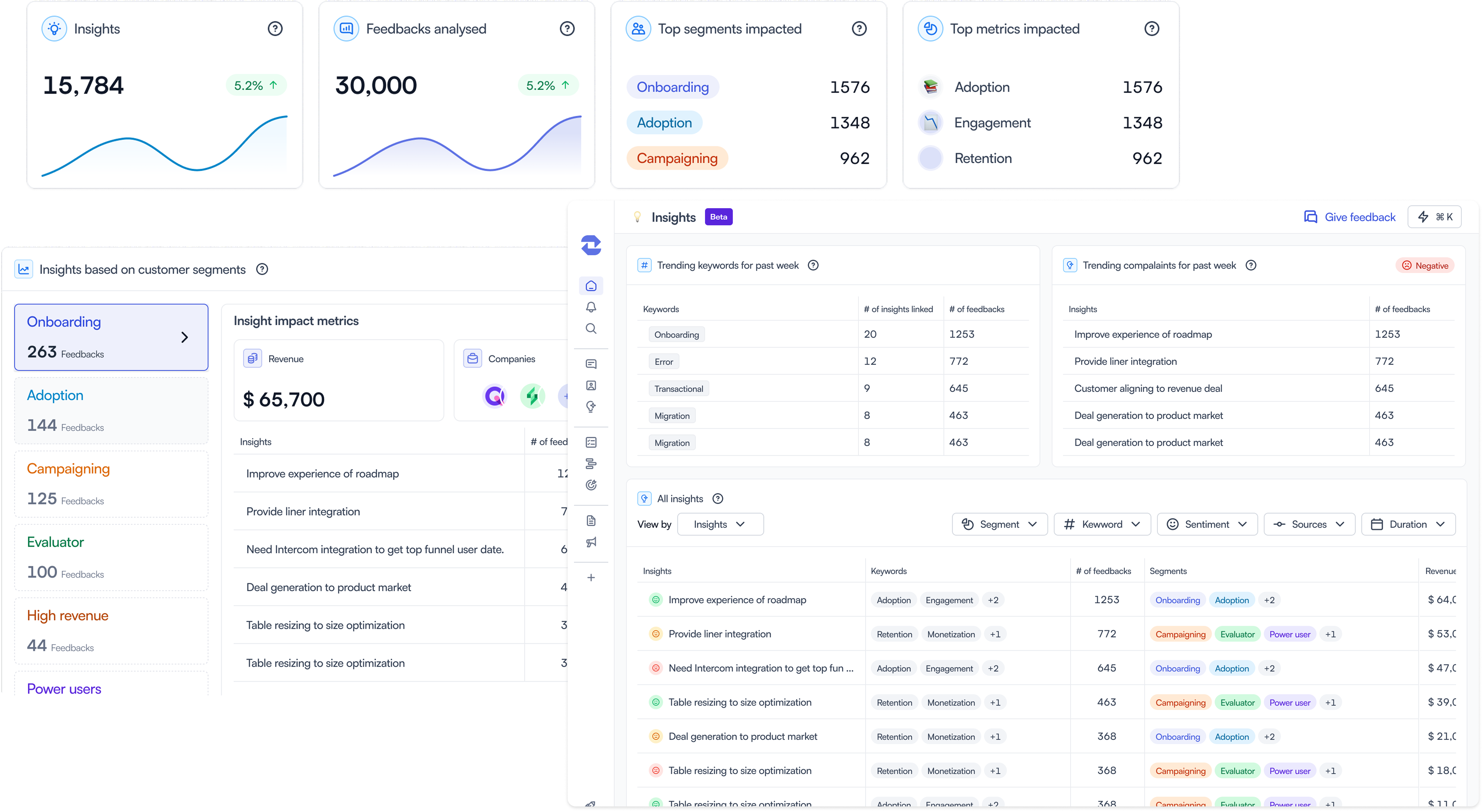Click the Negative sentiment badge
The image size is (1483, 812).
tap(1425, 265)
